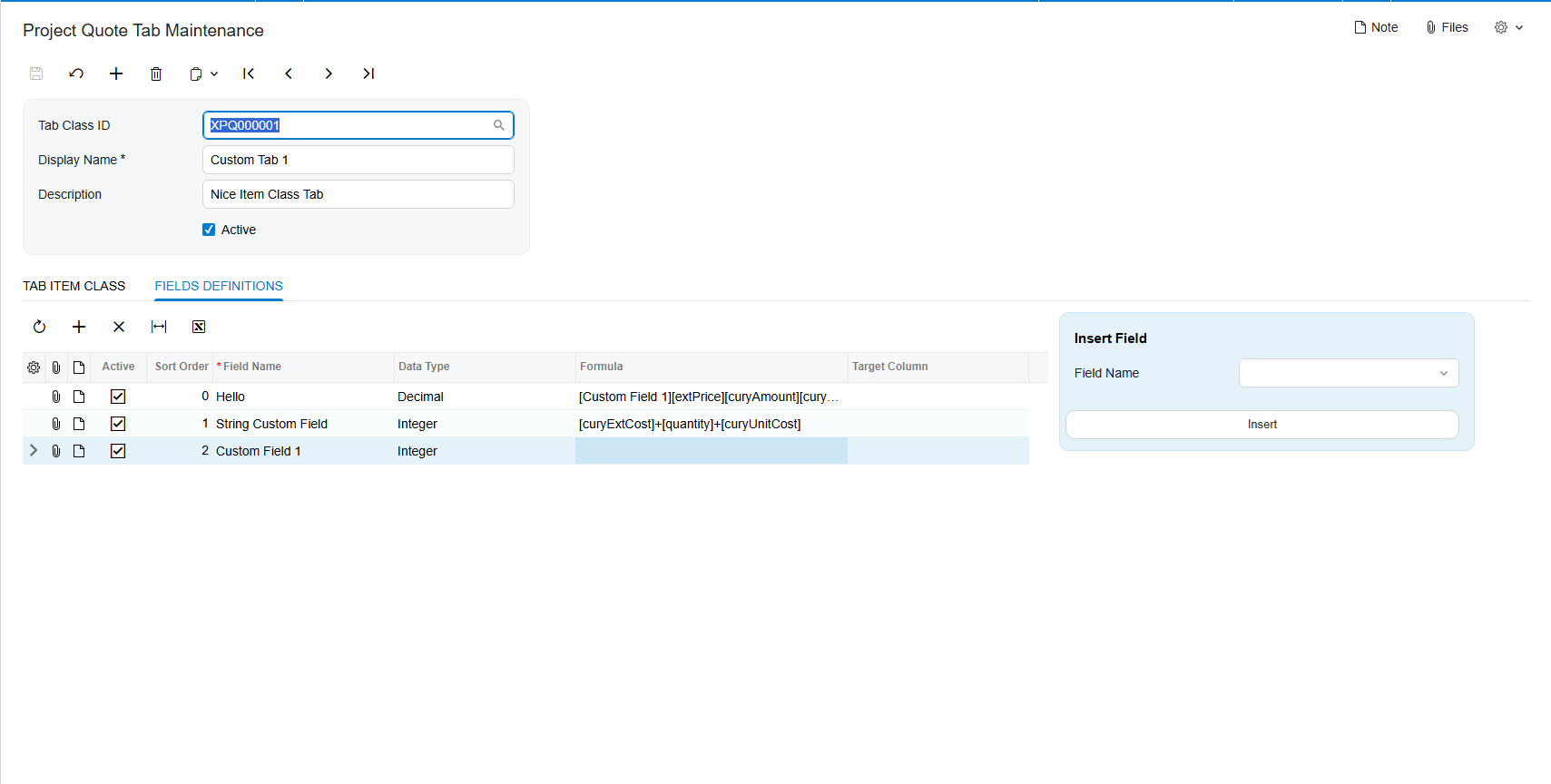
Task: Uncheck Active for Custom Field 1 row
Action: click(x=118, y=451)
